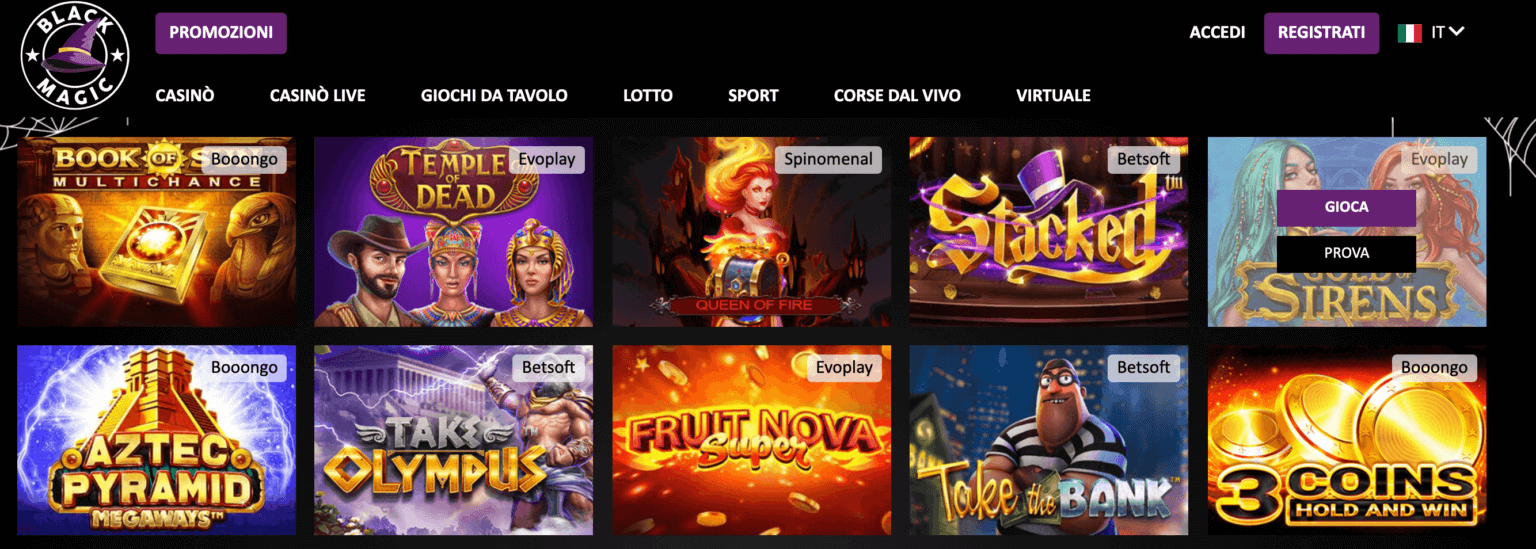1536x549 pixels.
Task: Click Prova on Gold of Sirens
Action: (x=1346, y=253)
